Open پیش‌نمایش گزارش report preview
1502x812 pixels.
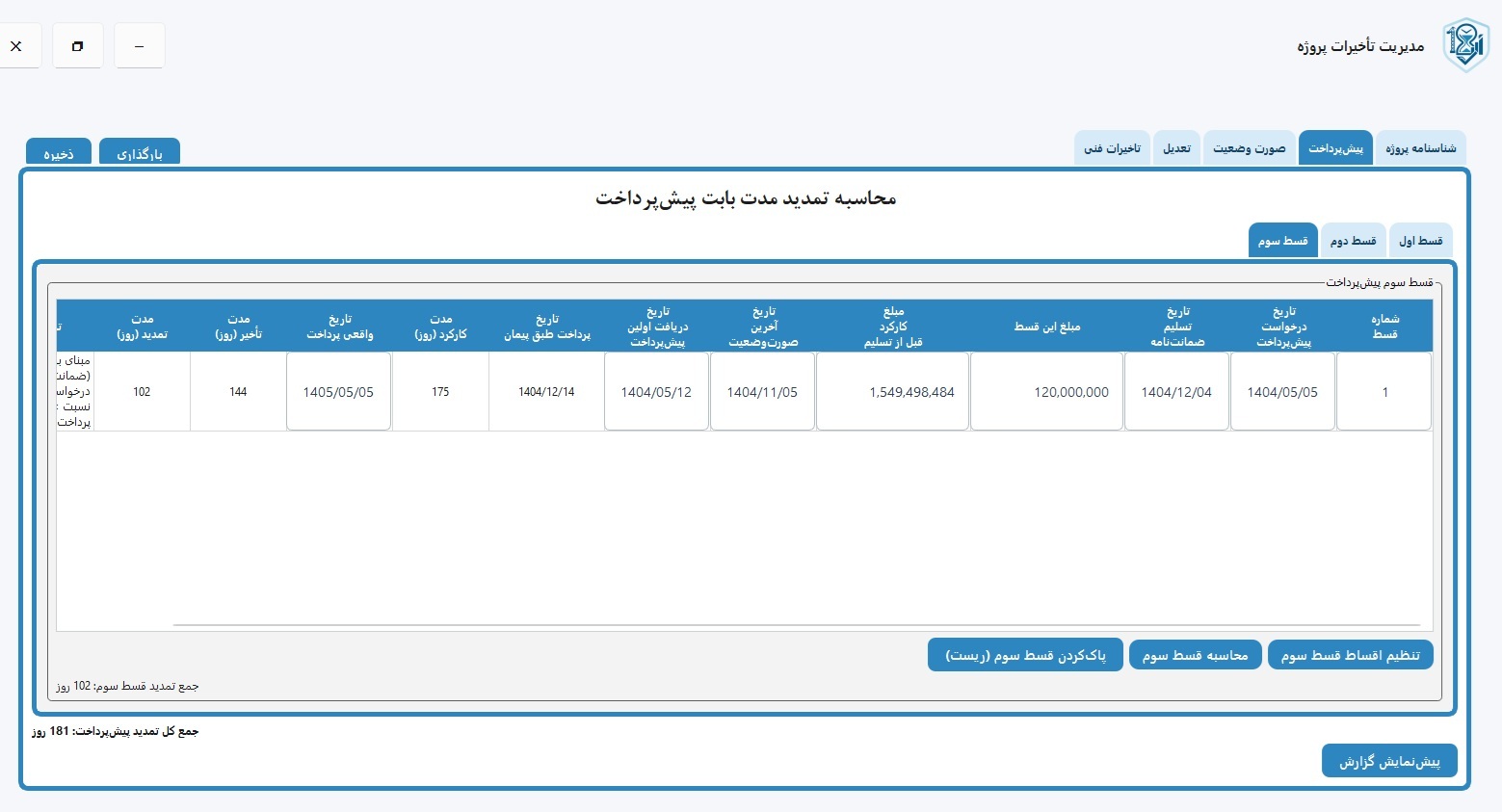[x=1389, y=761]
